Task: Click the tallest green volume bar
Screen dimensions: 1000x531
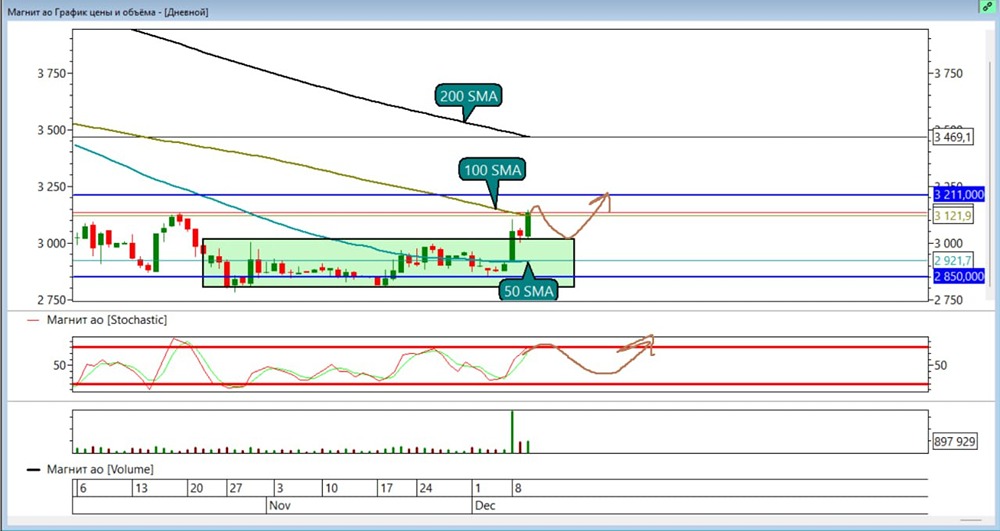Action: [512, 430]
